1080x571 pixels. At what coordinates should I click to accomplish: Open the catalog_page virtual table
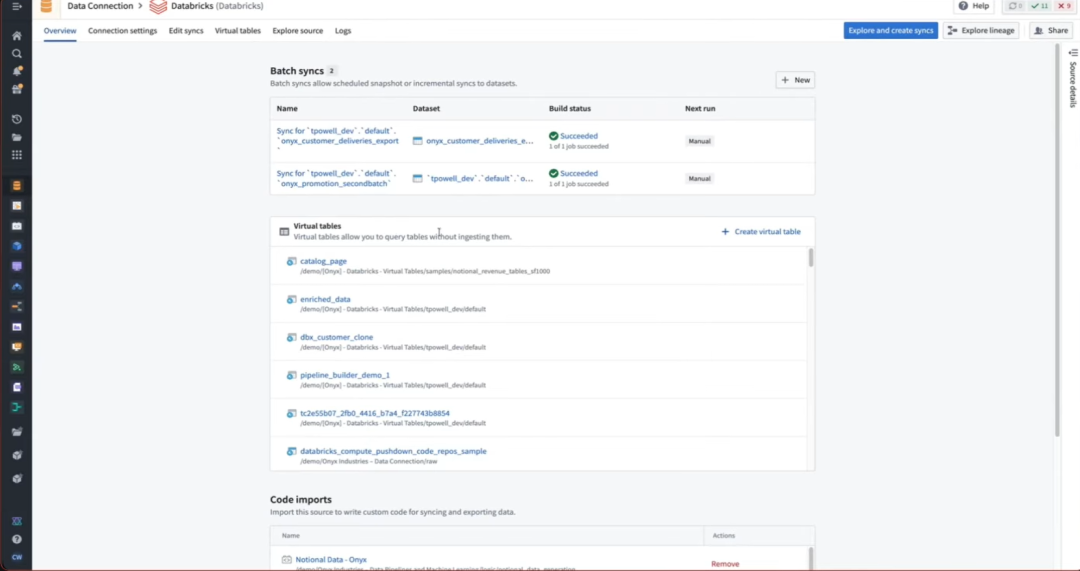(323, 262)
